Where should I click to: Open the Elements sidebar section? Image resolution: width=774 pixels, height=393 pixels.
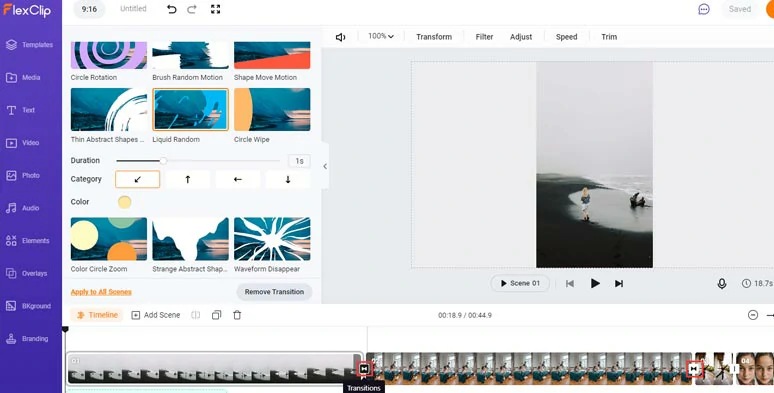pyautogui.click(x=28, y=240)
